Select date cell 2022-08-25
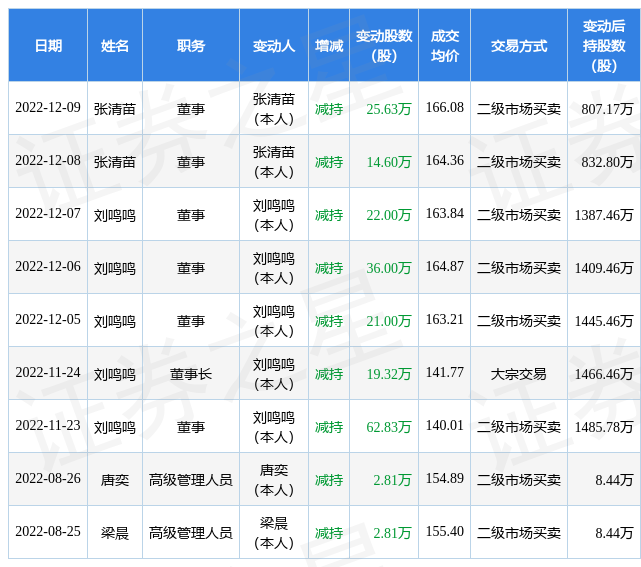This screenshot has width=641, height=567. tap(48, 531)
